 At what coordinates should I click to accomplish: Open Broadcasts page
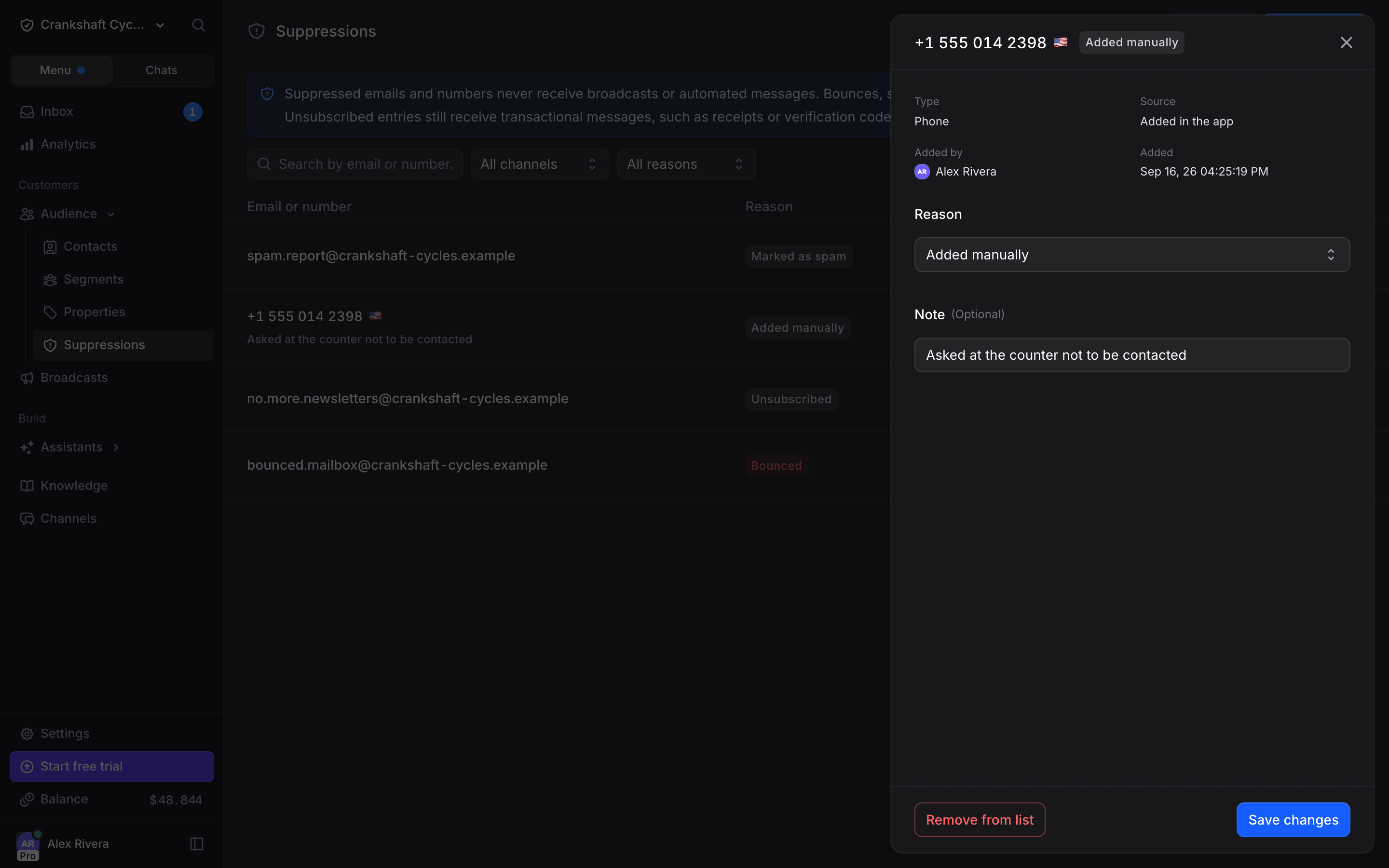111,378
